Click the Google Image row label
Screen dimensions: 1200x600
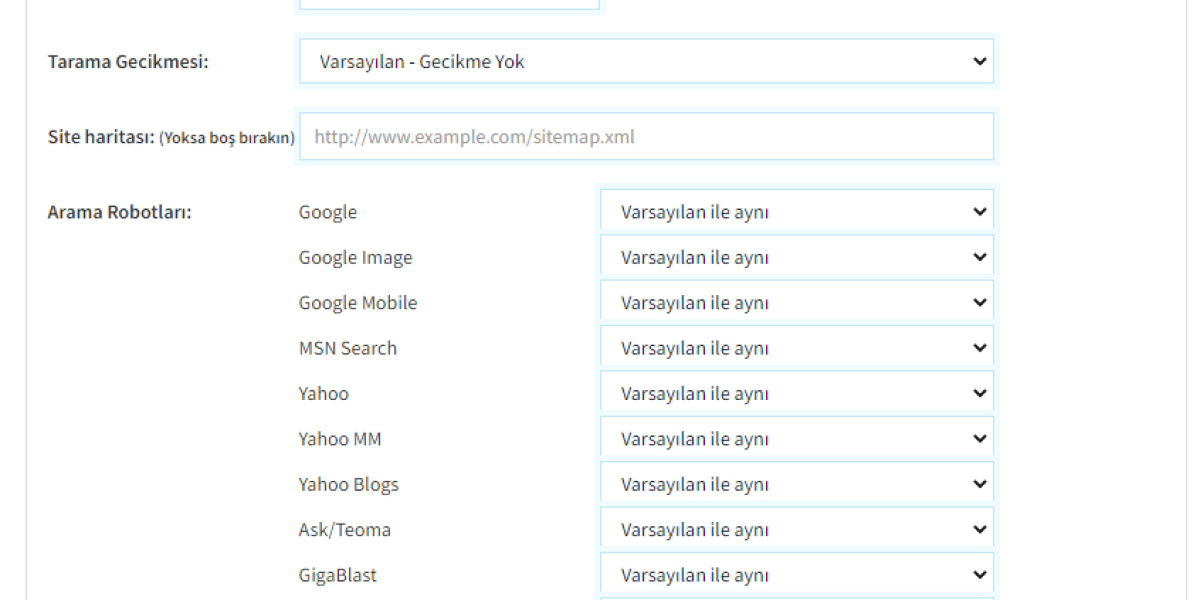pyautogui.click(x=355, y=258)
